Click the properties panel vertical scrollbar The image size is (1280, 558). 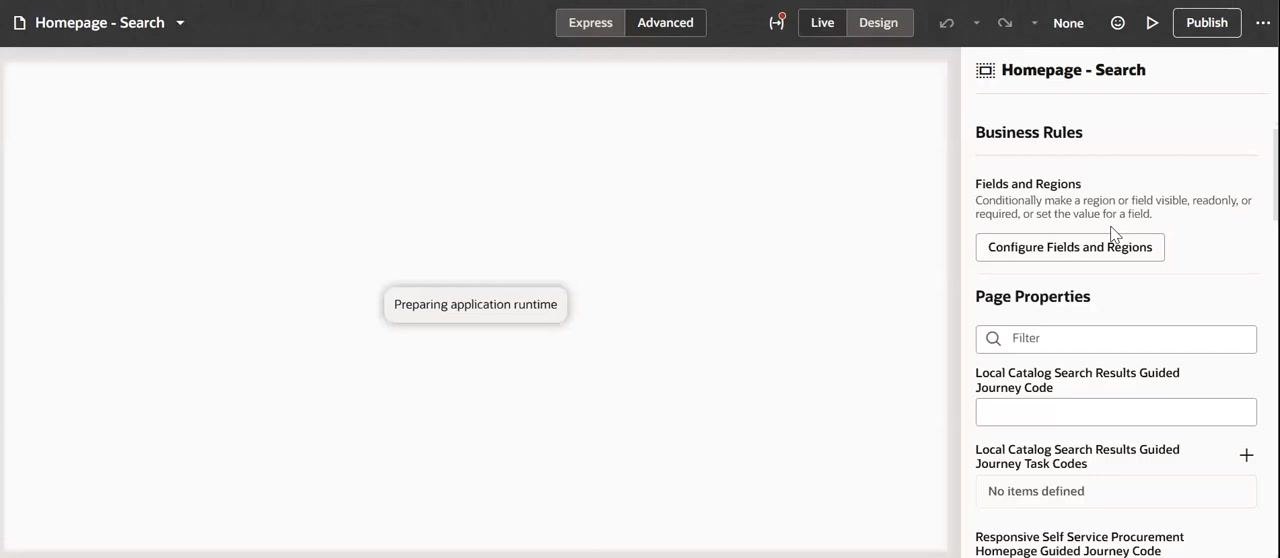(1275, 175)
